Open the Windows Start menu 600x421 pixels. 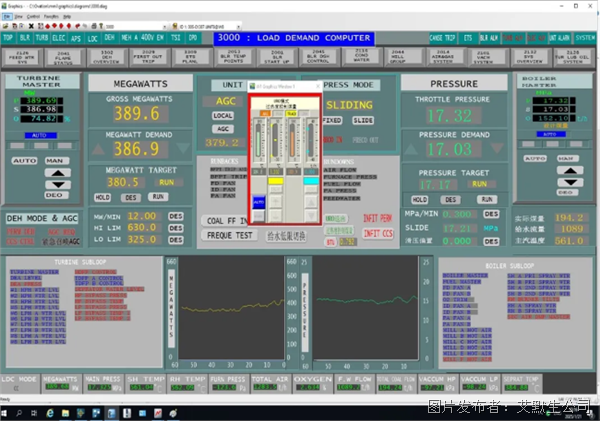tap(4, 413)
